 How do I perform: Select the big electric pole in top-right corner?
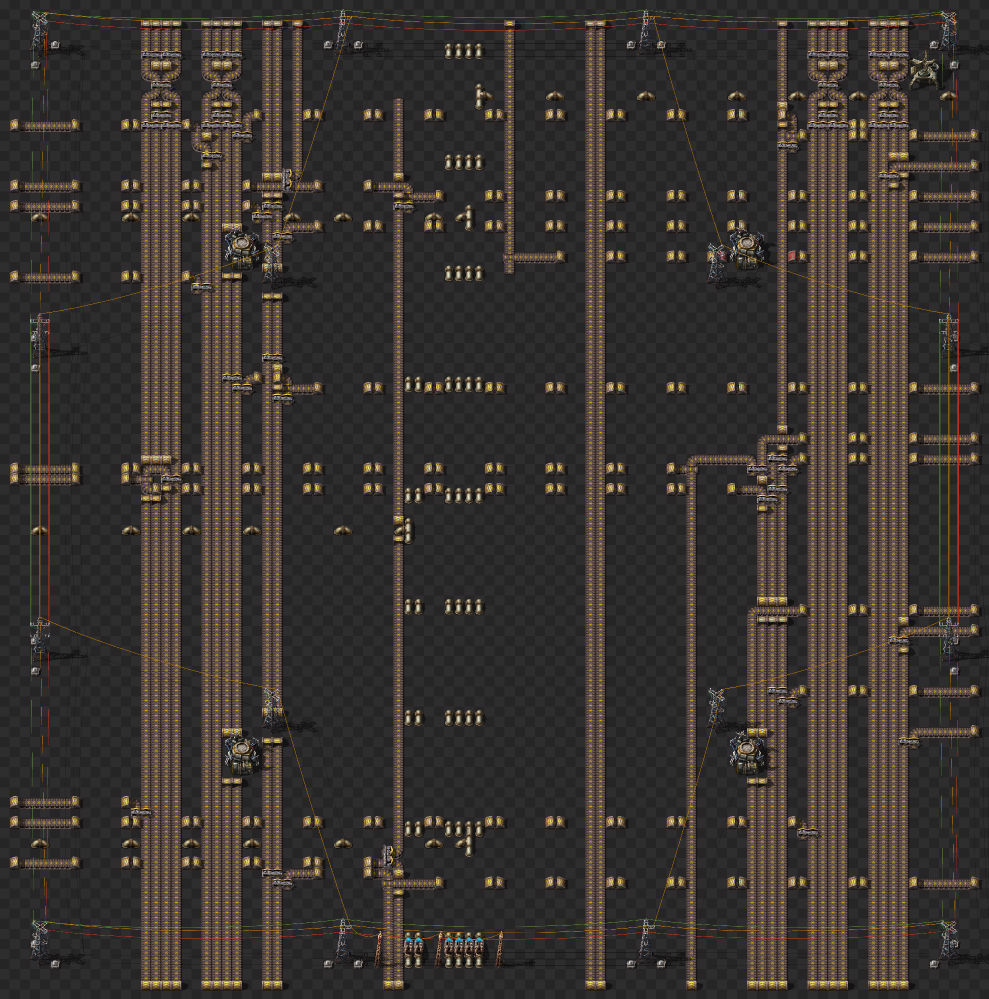point(948,29)
